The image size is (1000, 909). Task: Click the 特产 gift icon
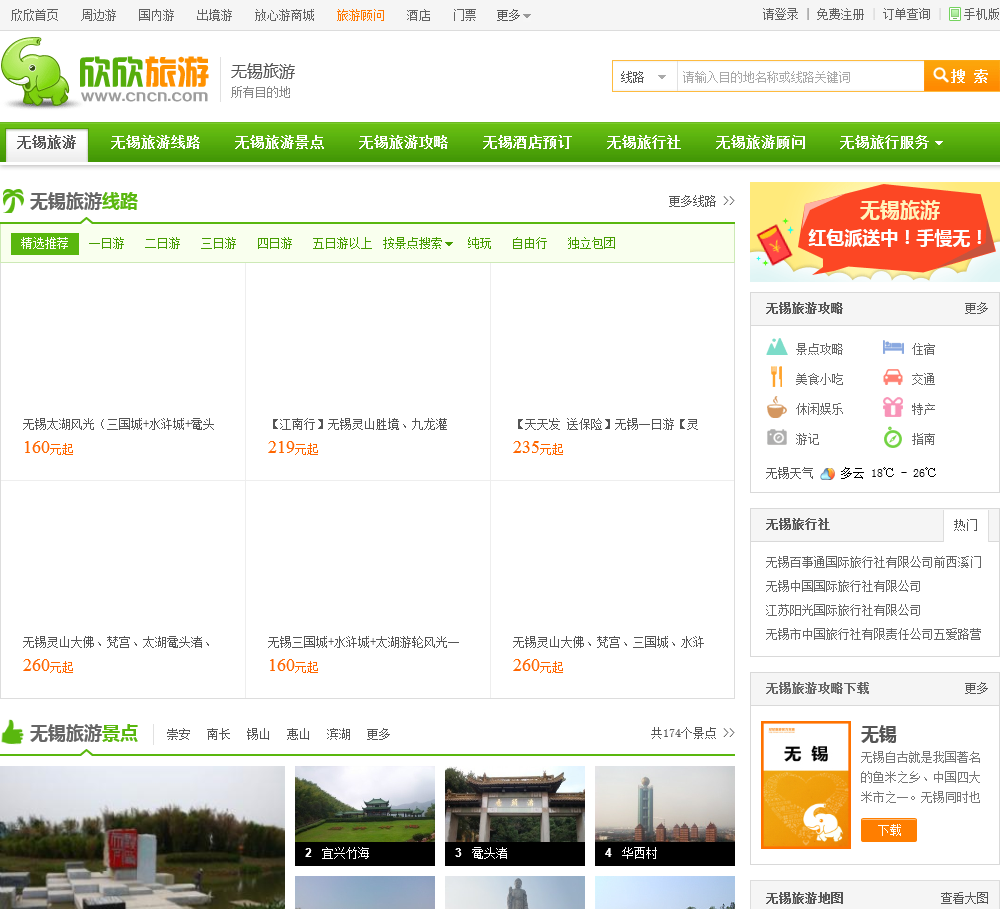point(893,407)
